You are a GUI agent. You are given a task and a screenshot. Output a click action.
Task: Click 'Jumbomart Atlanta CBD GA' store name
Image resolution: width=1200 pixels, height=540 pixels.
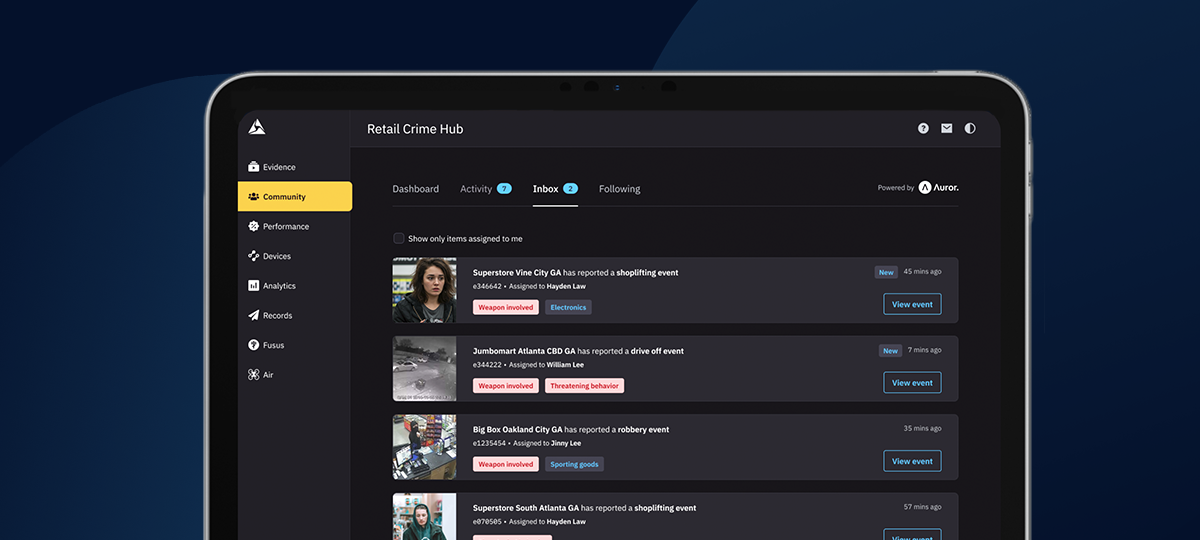[524, 351]
